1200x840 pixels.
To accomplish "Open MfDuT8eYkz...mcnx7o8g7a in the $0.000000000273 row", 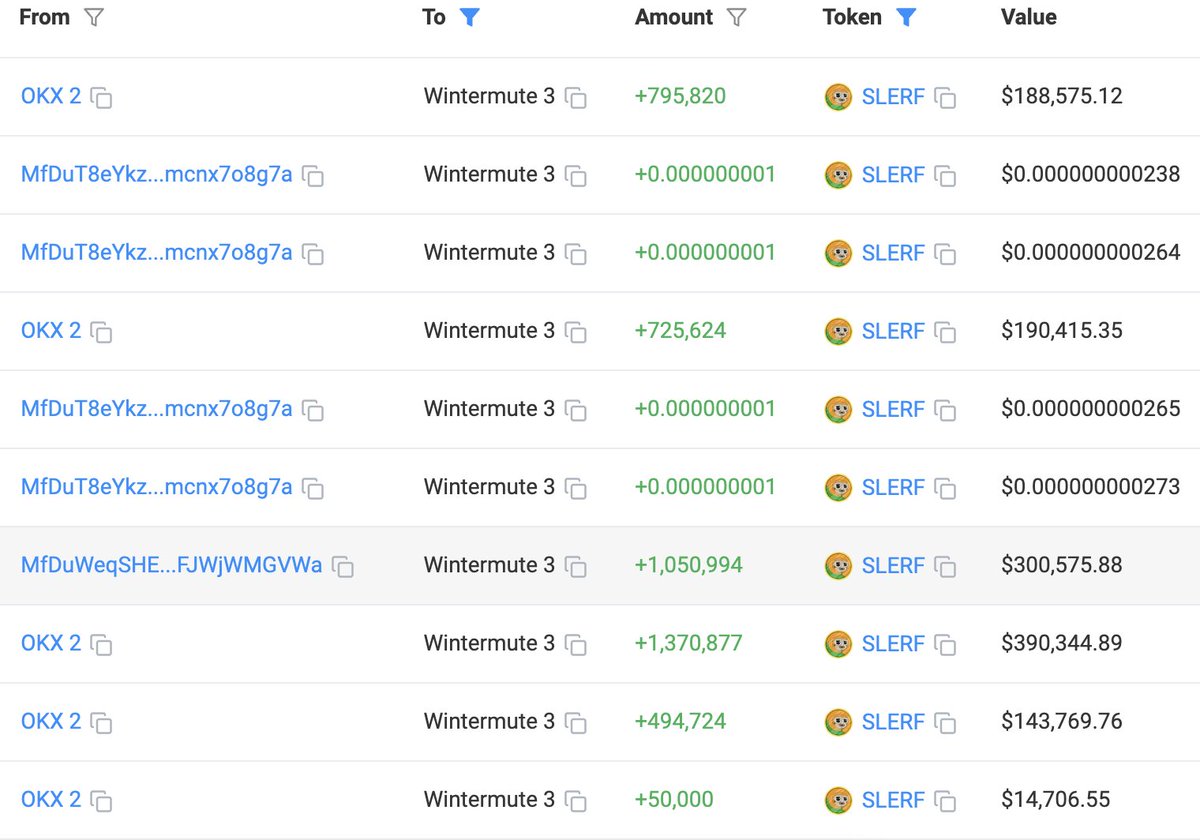I will click(x=157, y=486).
